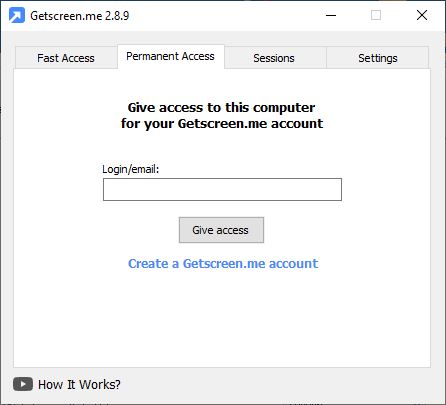Viewport: 446px width, 405px height.
Task: Click the Login/email label
Action: (130, 169)
